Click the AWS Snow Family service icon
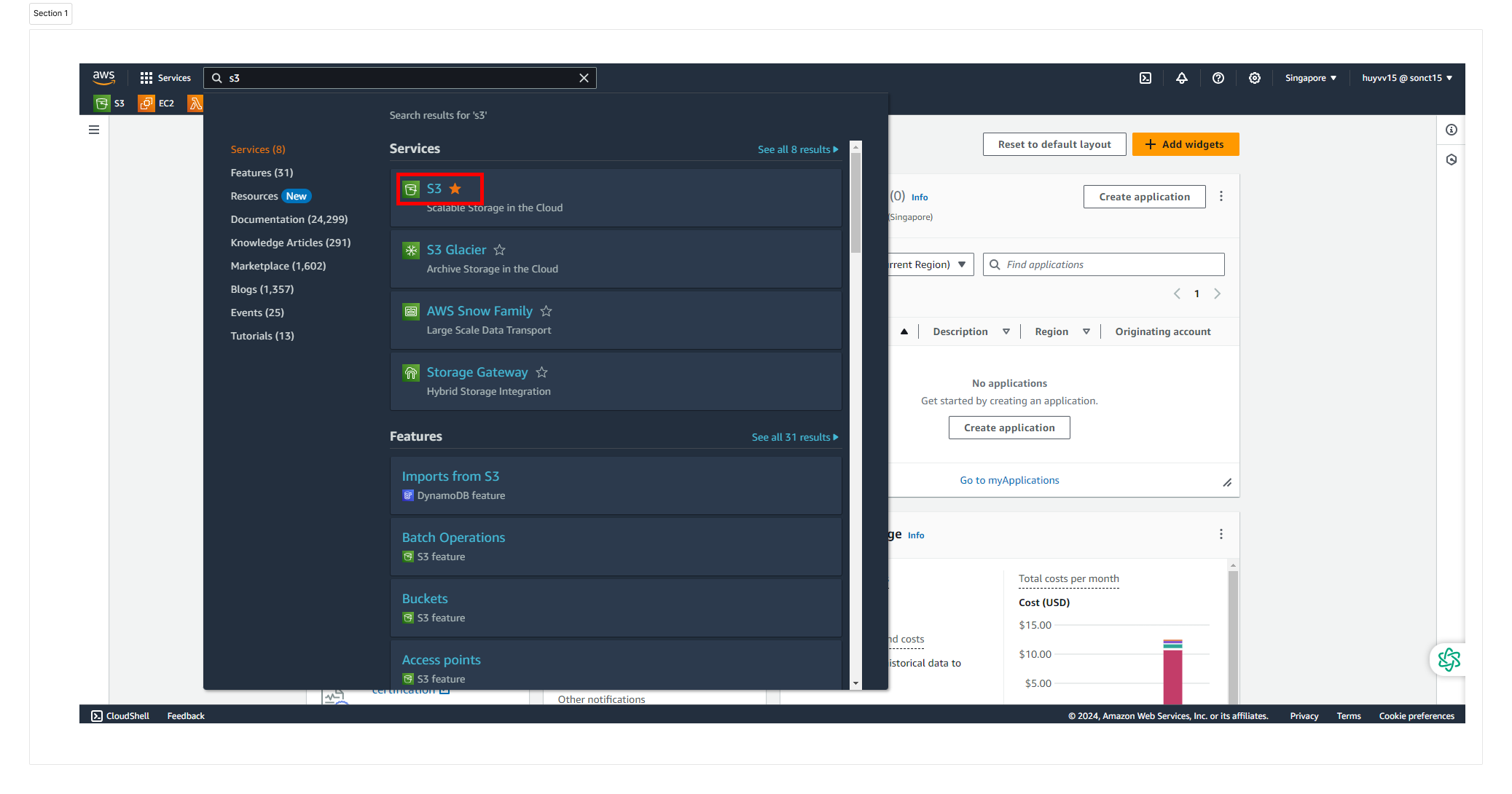1512x794 pixels. [411, 312]
